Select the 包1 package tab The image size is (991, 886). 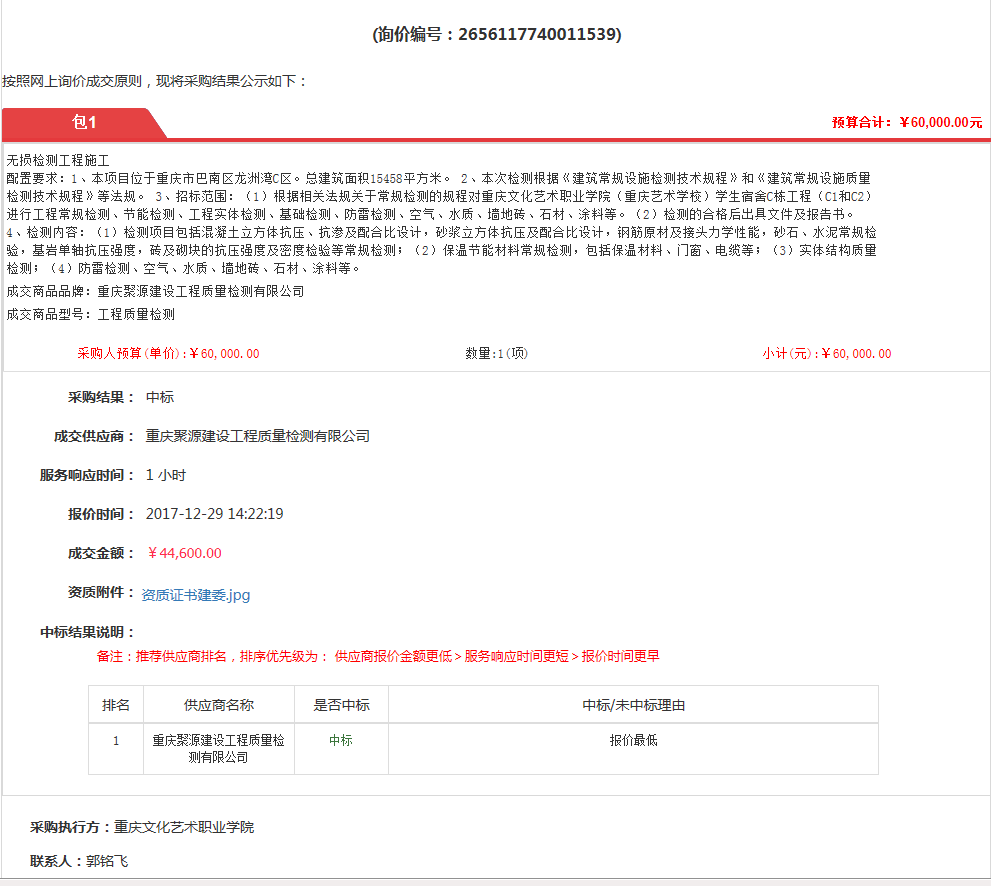(x=84, y=123)
